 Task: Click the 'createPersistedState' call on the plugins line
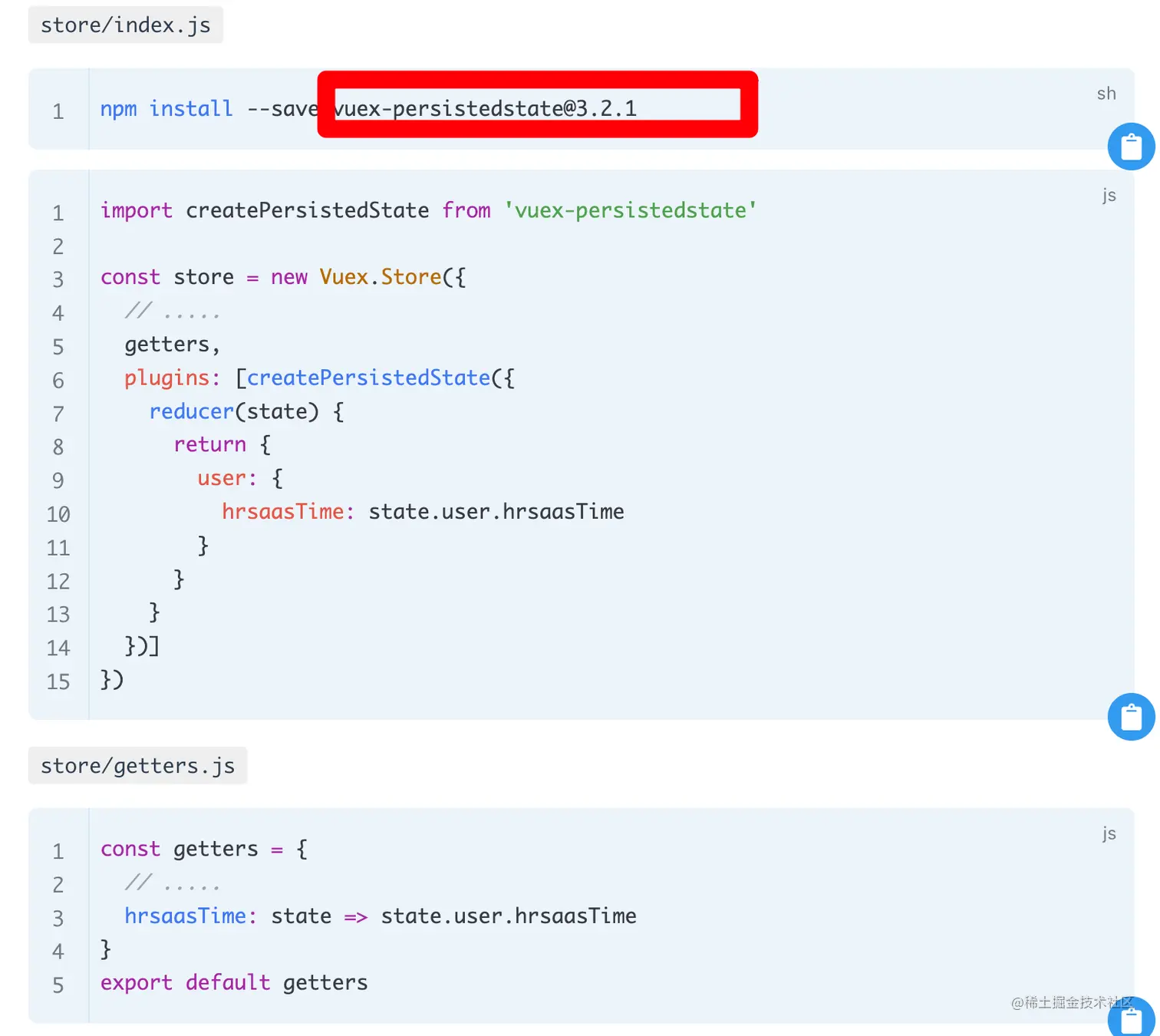coord(368,378)
